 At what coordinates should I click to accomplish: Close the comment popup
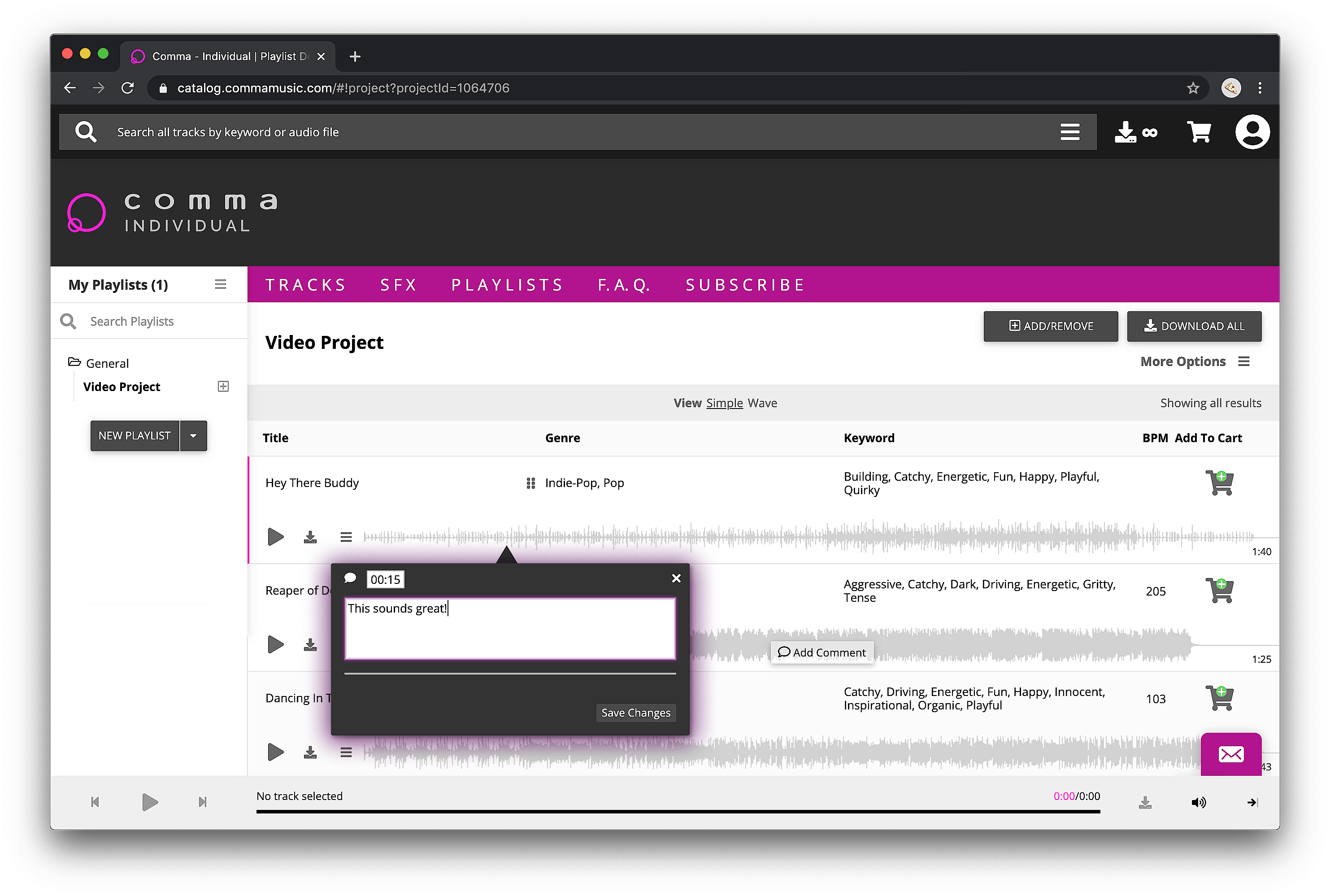(x=676, y=578)
